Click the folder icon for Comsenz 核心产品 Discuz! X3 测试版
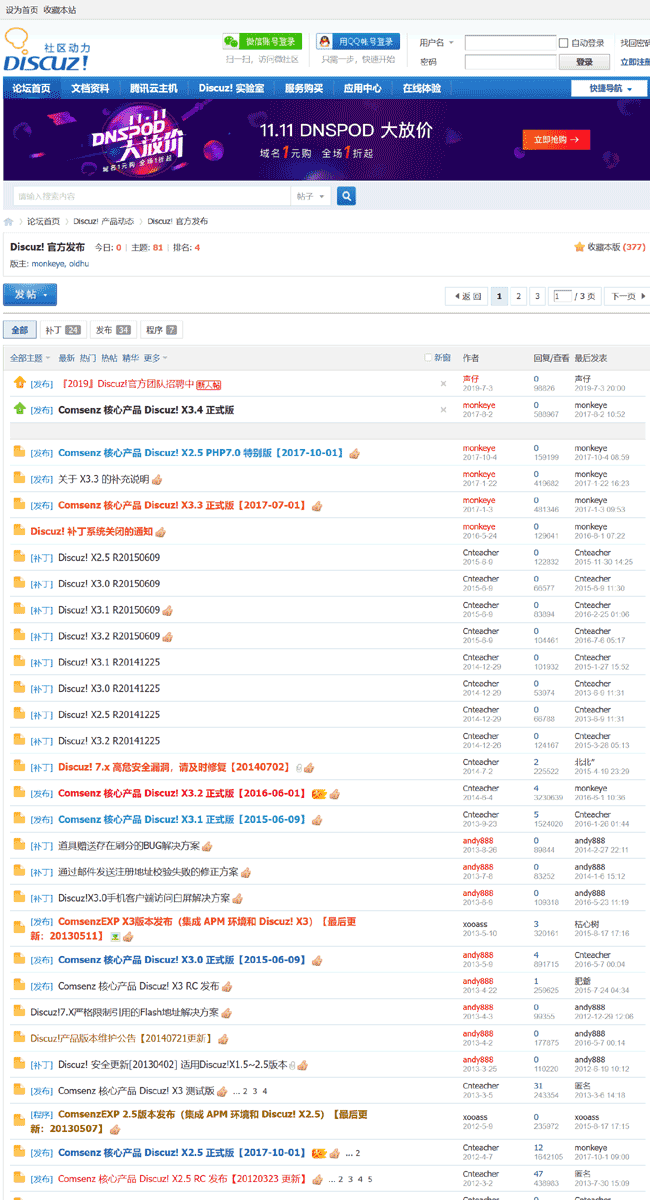Screen dimensions: 650x1200 [19, 1089]
